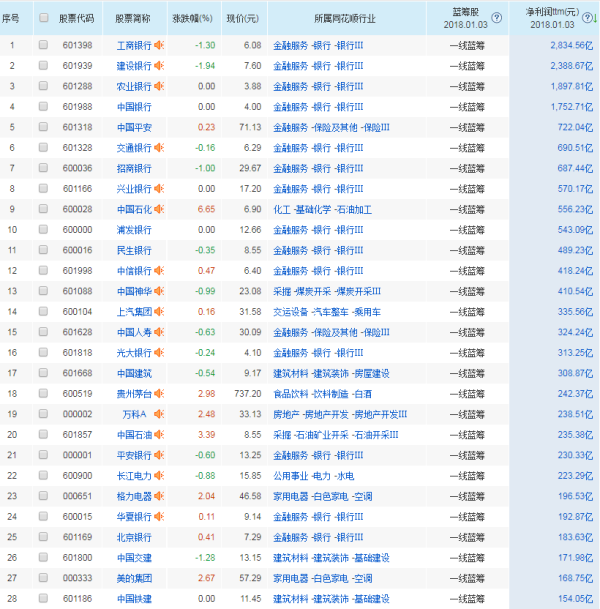
Task: Click green sort arrow on 净利润 column
Action: 595,18
